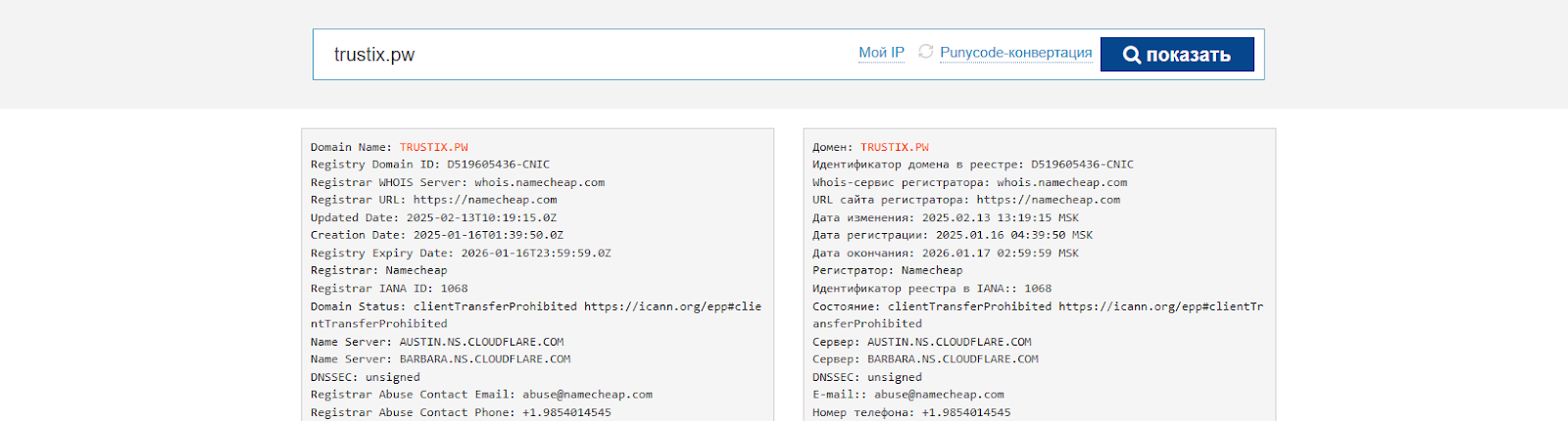Click the magnifier icon on показать button
This screenshot has width=1568, height=421.
point(1131,55)
